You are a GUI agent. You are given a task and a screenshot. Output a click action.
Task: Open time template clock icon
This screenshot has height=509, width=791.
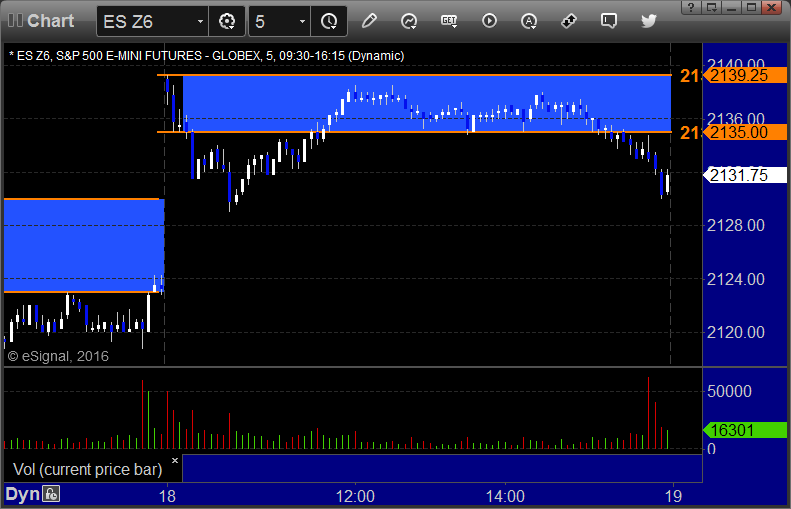(329, 21)
